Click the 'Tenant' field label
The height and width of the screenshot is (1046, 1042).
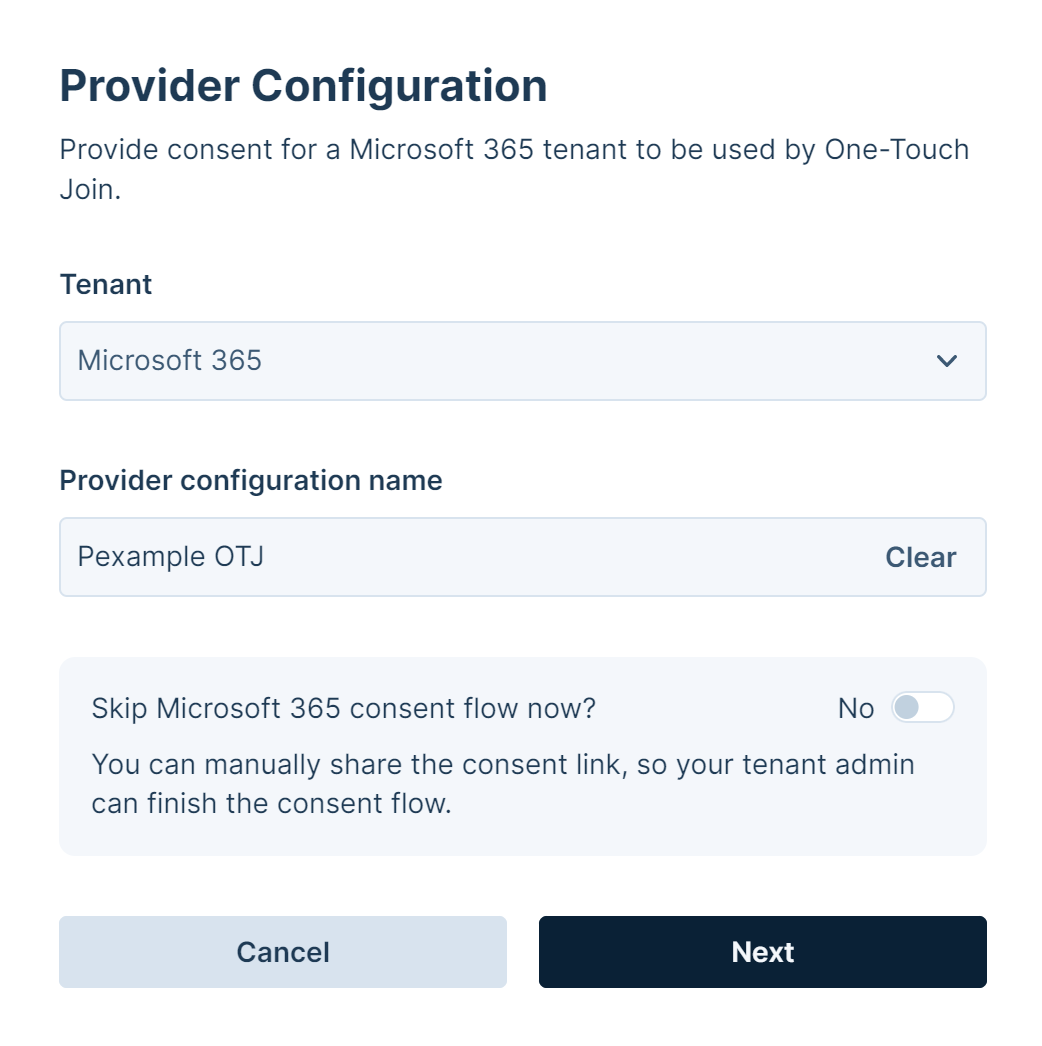pyautogui.click(x=106, y=285)
